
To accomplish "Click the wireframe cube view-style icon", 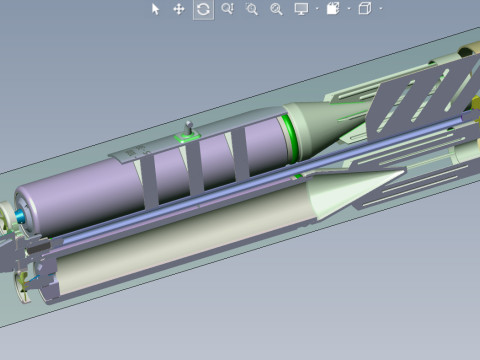I will tap(365, 9).
